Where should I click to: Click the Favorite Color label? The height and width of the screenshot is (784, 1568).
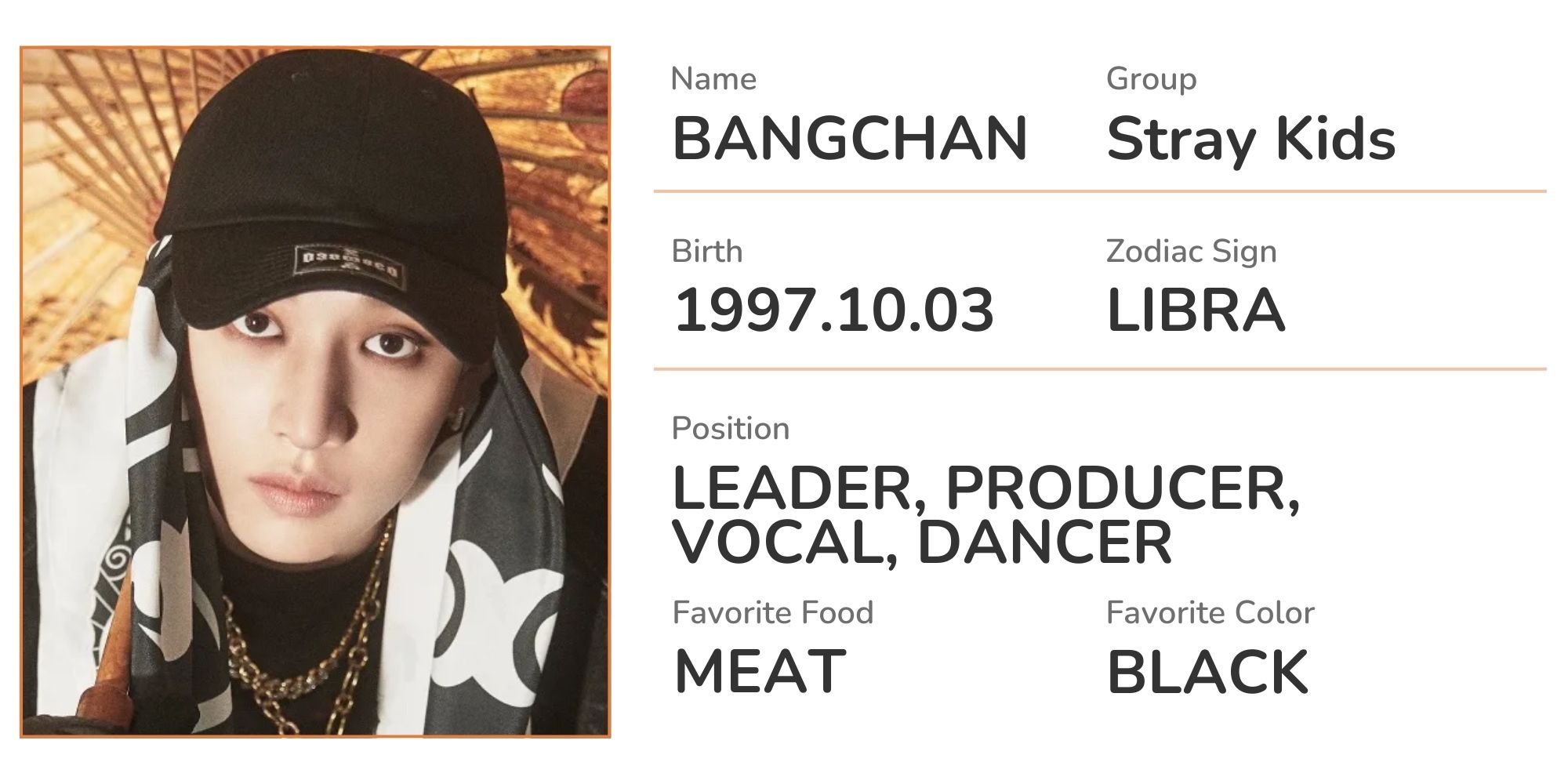pyautogui.click(x=1210, y=613)
